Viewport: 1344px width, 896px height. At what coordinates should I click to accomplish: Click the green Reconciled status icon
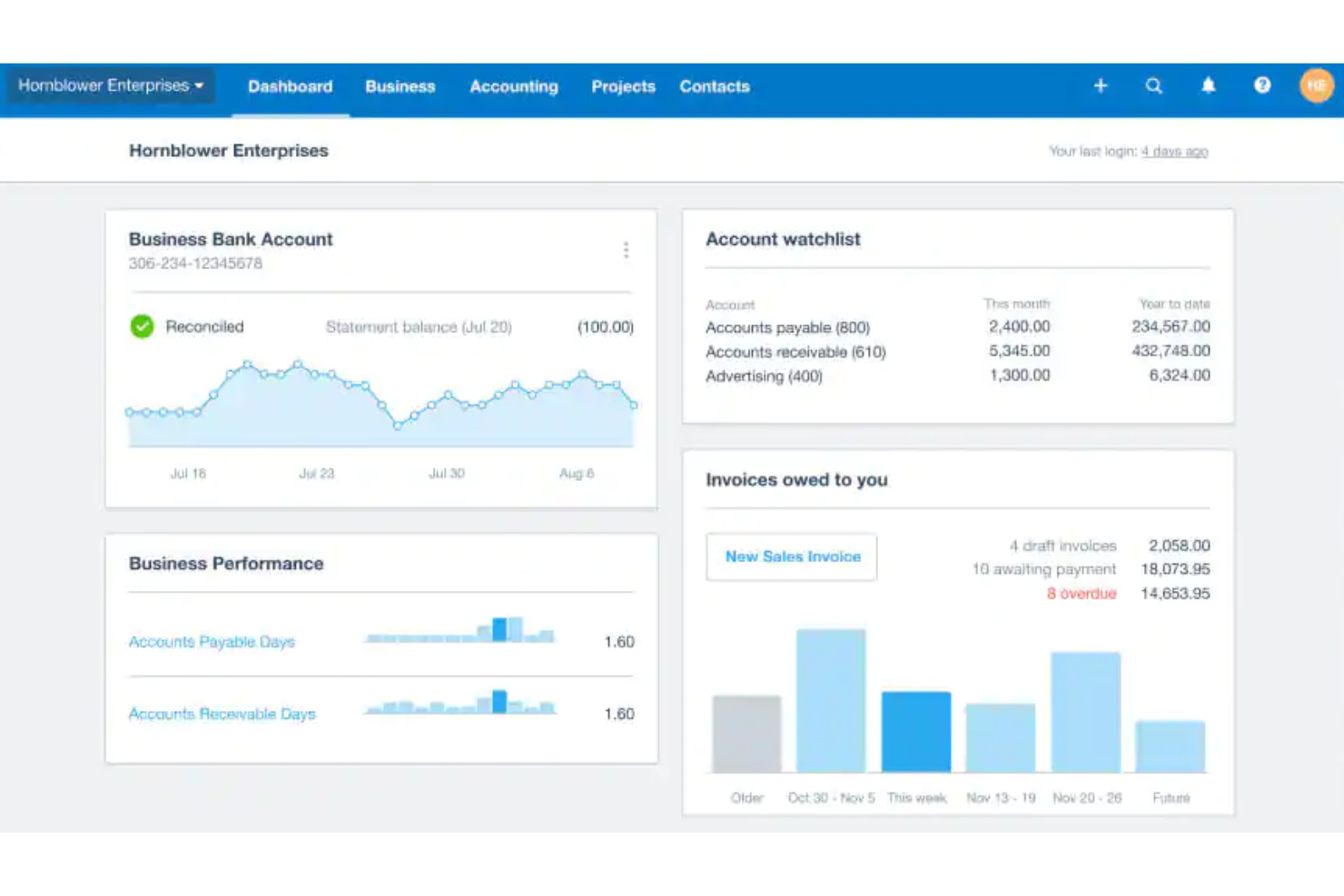pos(143,326)
